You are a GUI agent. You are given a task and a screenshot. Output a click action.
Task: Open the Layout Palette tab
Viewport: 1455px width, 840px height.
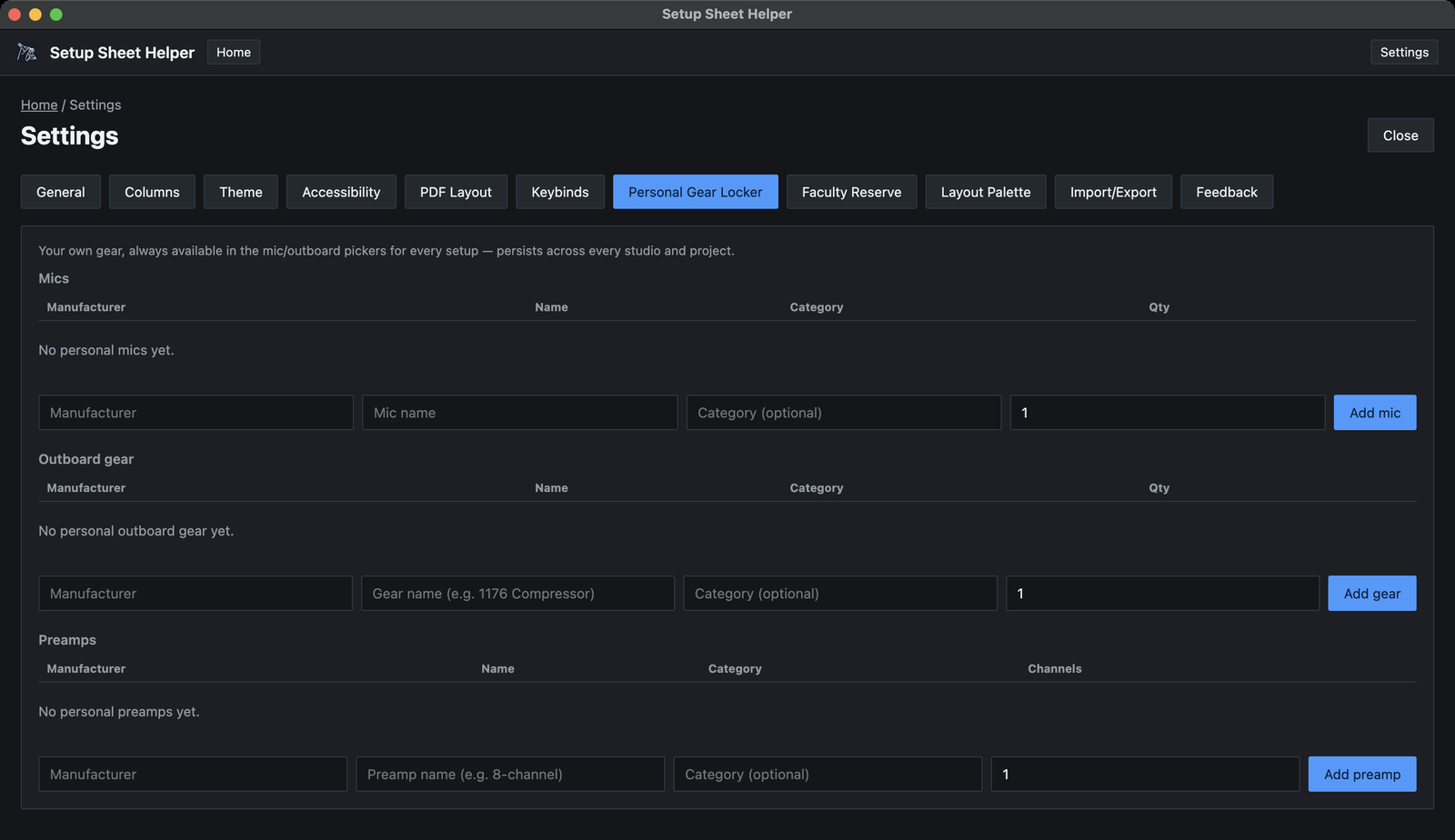coord(986,192)
